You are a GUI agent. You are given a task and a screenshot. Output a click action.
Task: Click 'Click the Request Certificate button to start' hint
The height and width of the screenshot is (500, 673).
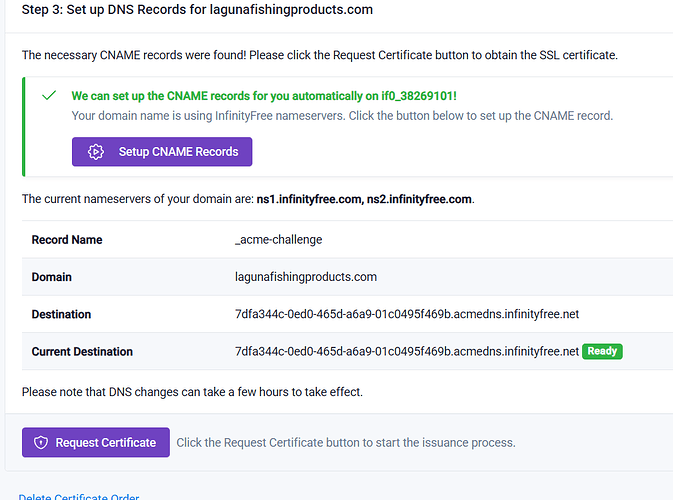tap(346, 442)
